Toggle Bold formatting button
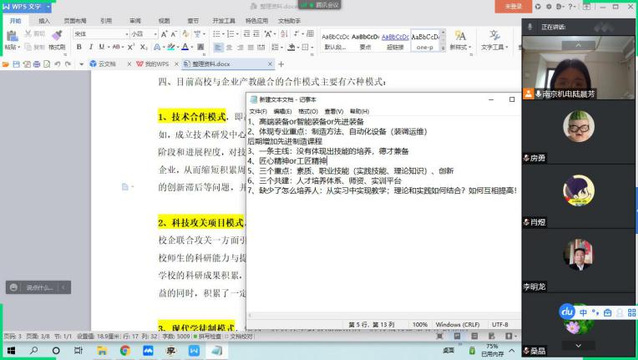Screen dimensions: 638x360 (x=79, y=47)
